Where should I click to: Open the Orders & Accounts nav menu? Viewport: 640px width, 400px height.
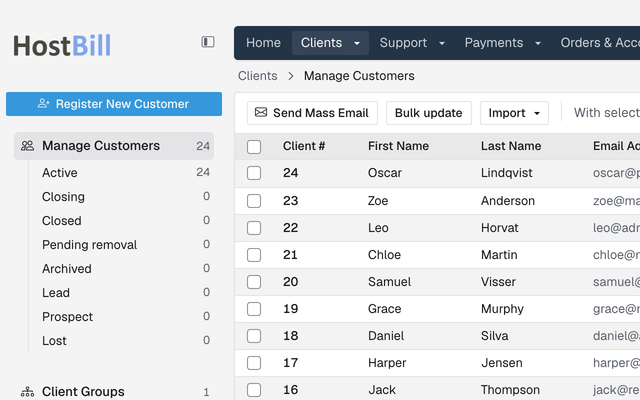[600, 43]
